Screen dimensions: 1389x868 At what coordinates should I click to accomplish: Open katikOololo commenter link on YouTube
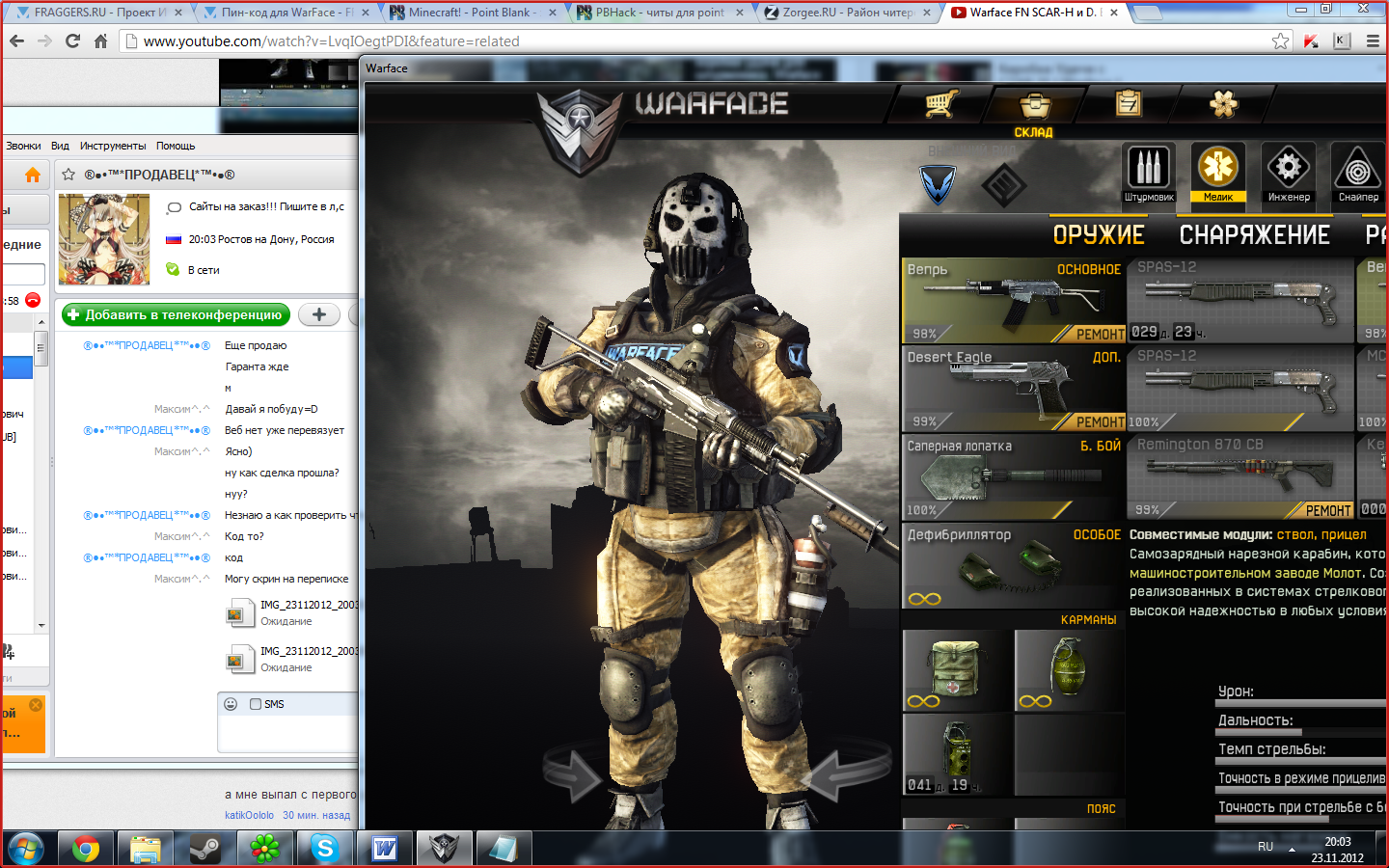click(x=249, y=815)
